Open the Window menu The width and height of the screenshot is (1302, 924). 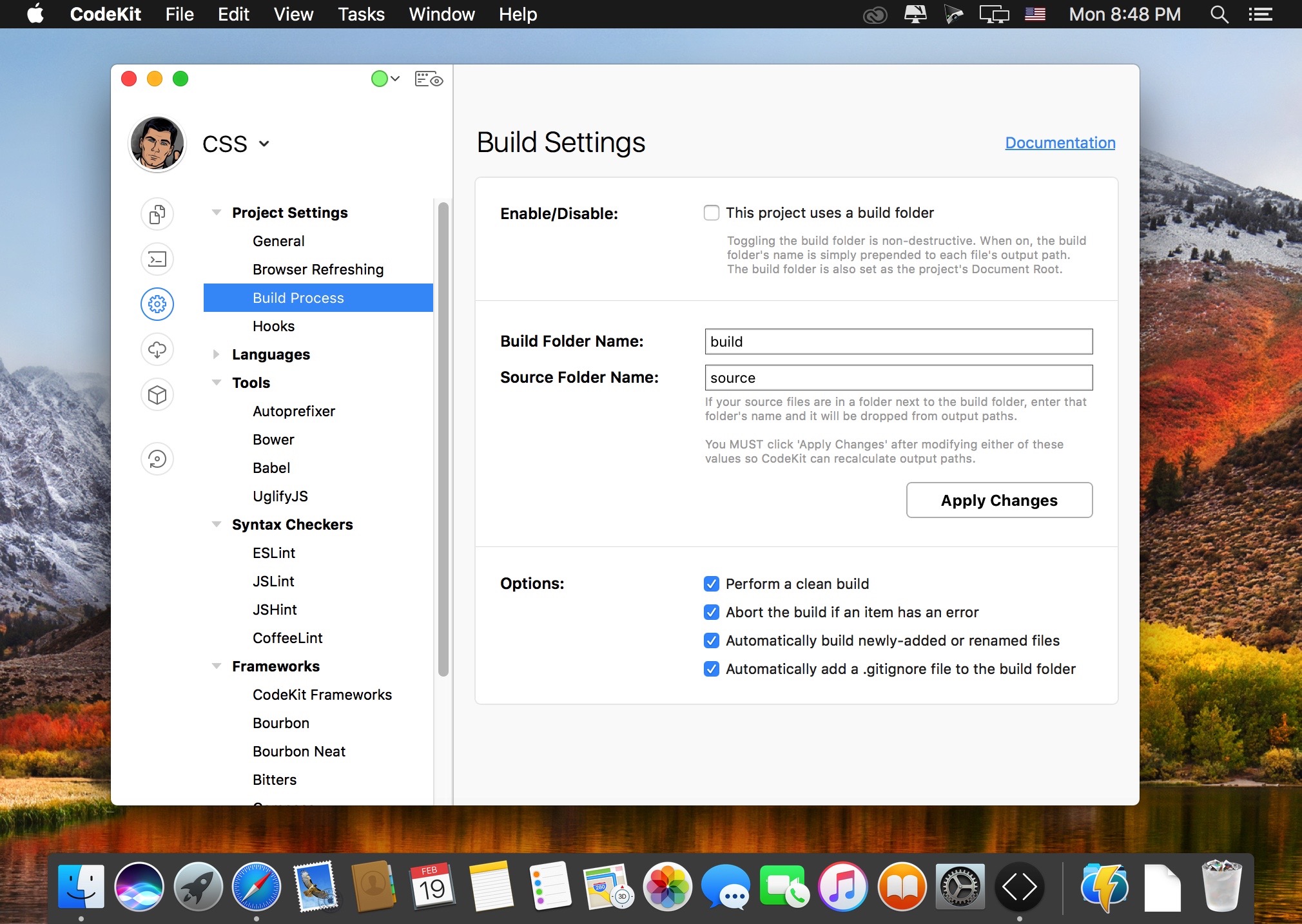pyautogui.click(x=442, y=14)
